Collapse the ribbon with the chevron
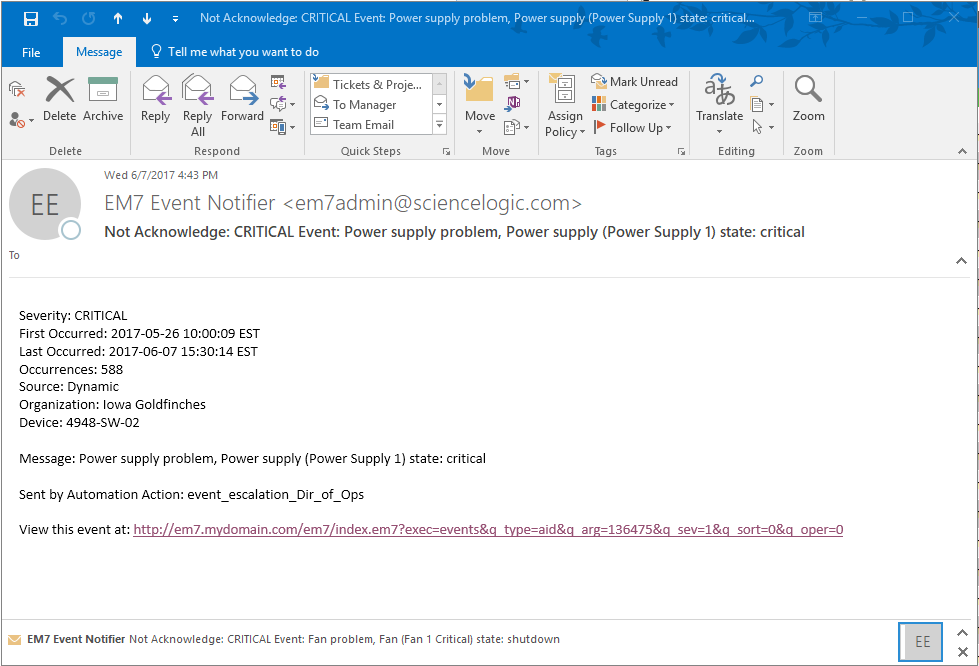Image resolution: width=979 pixels, height=666 pixels. 962,151
